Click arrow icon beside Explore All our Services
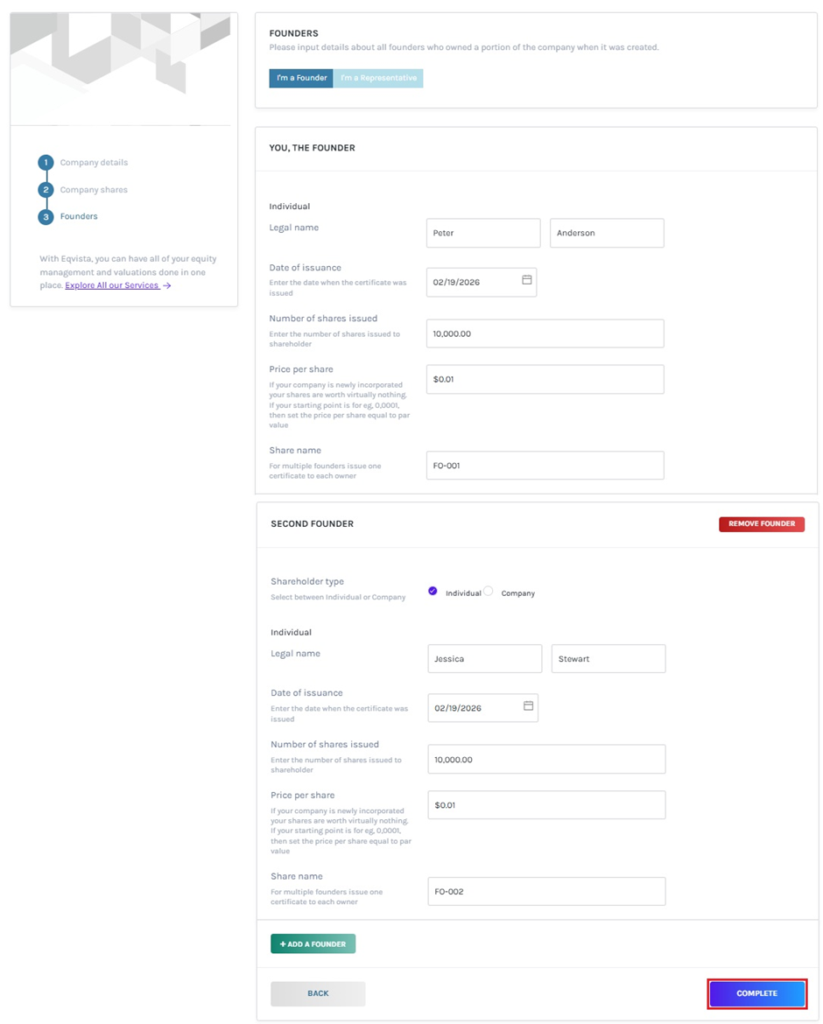The height and width of the screenshot is (1024, 823). click(167, 286)
